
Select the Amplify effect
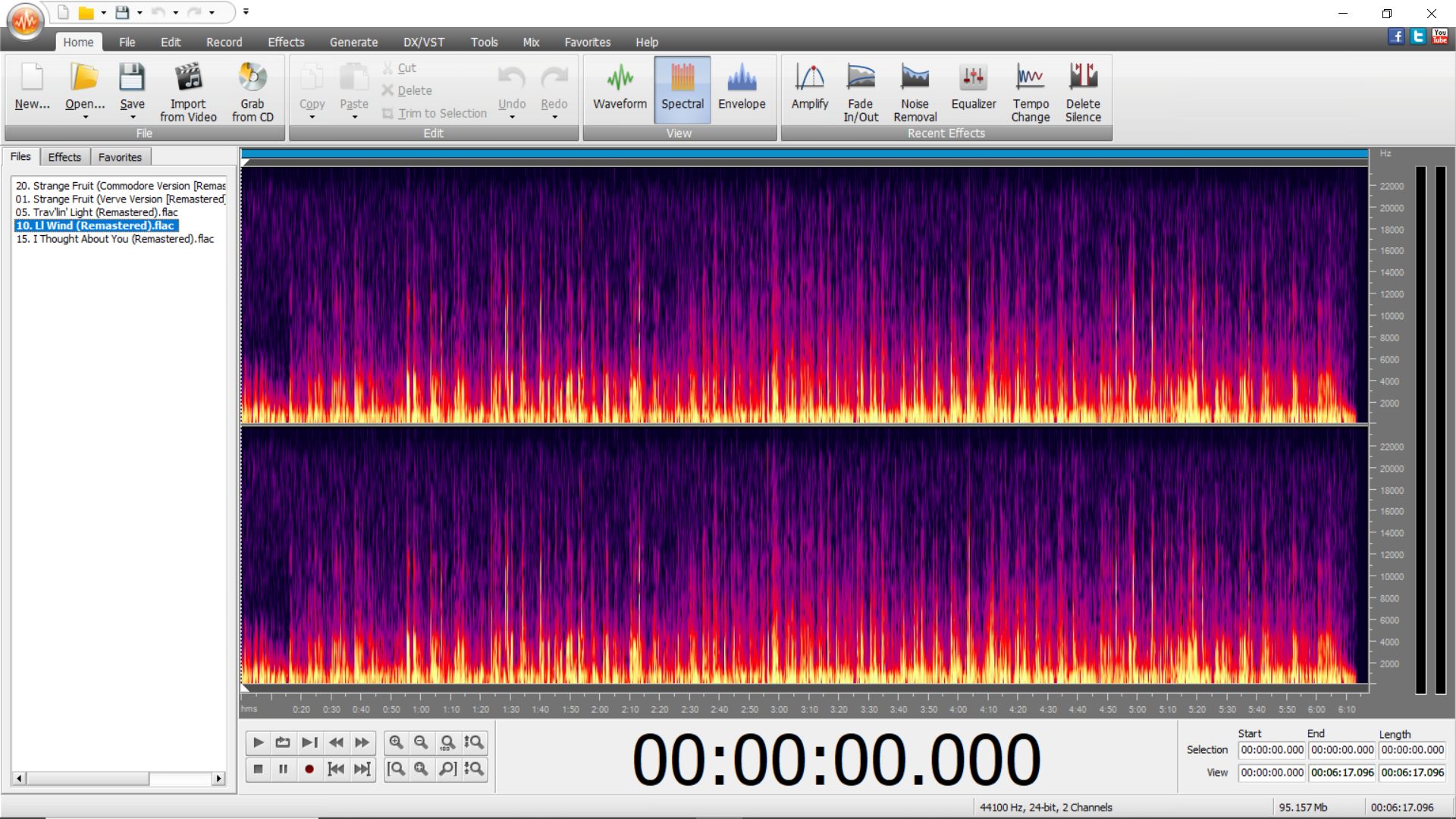pos(809,91)
